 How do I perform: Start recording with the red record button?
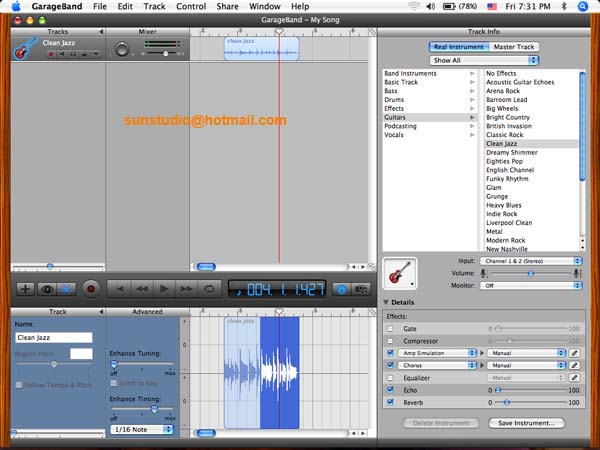coord(91,289)
